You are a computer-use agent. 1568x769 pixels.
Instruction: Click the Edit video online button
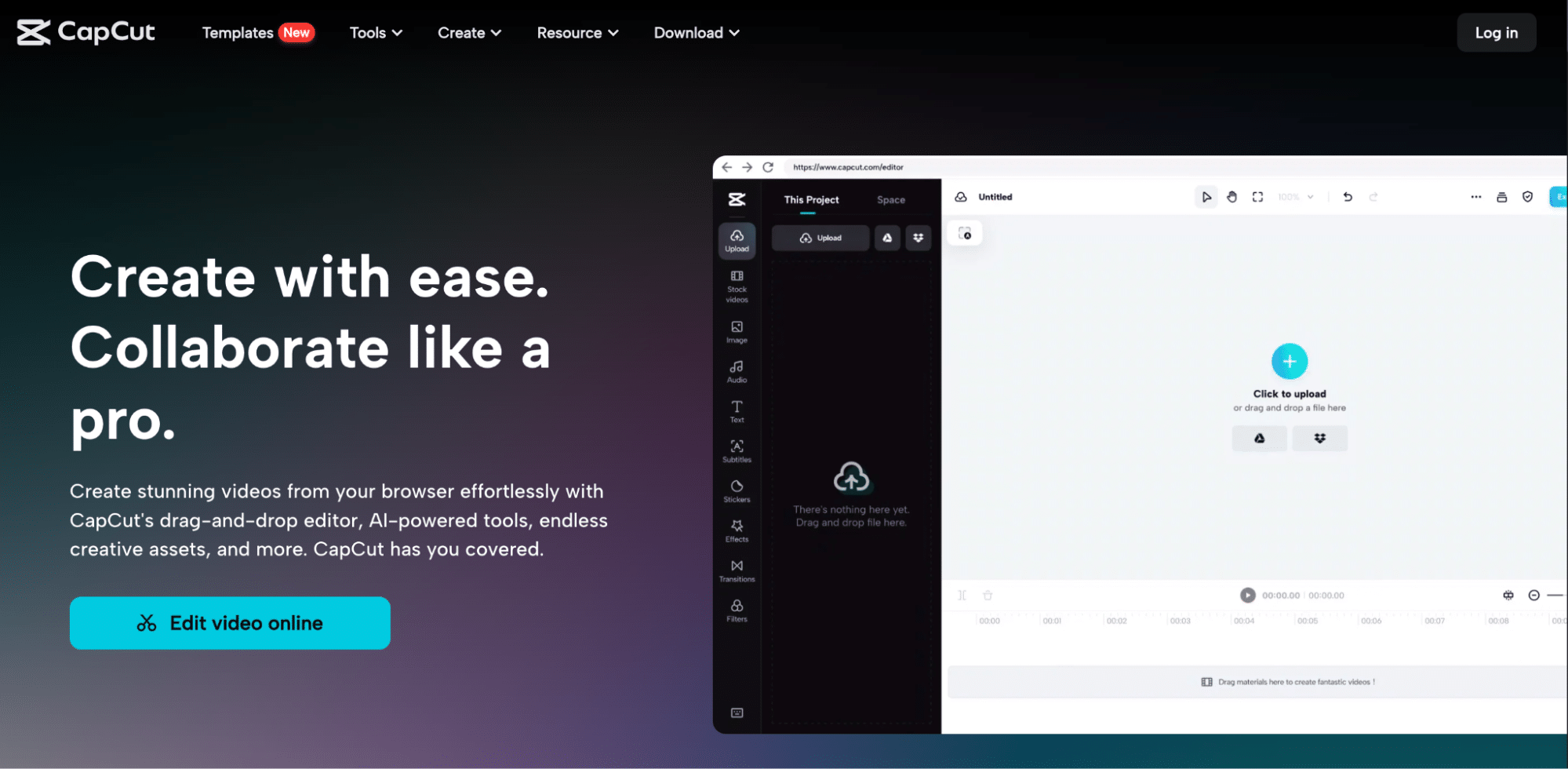click(230, 623)
